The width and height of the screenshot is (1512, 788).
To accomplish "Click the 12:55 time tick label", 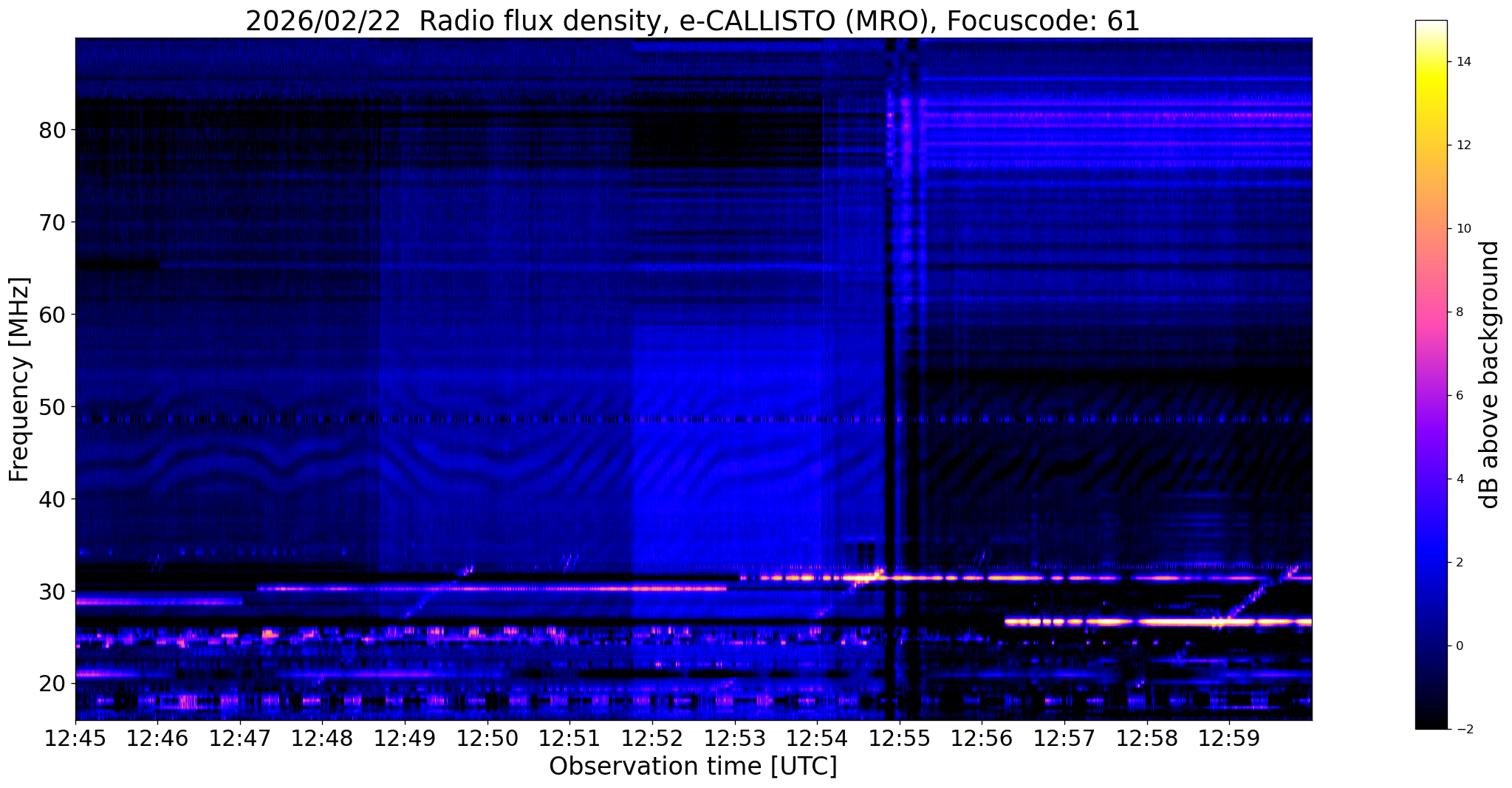I will (900, 739).
